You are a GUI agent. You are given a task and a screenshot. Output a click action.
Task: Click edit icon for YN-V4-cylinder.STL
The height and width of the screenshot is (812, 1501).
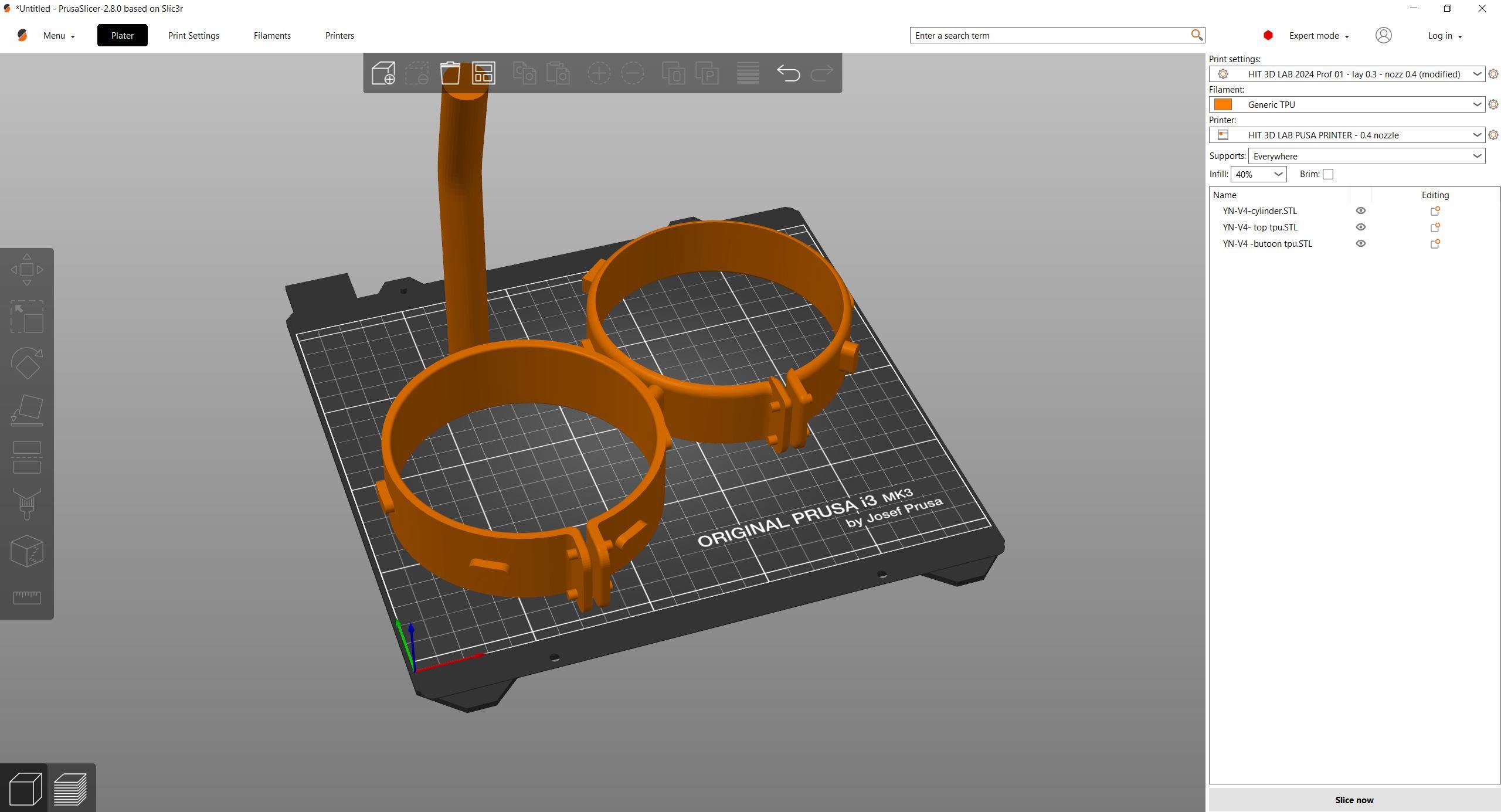1435,210
